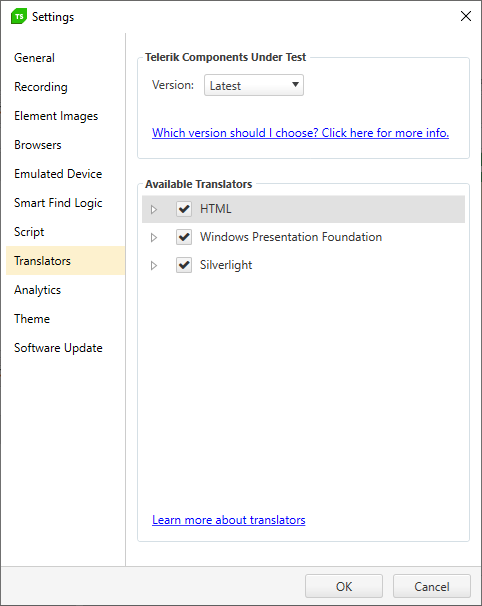The height and width of the screenshot is (606, 482).
Task: Close the Settings dialog
Action: coord(466,16)
